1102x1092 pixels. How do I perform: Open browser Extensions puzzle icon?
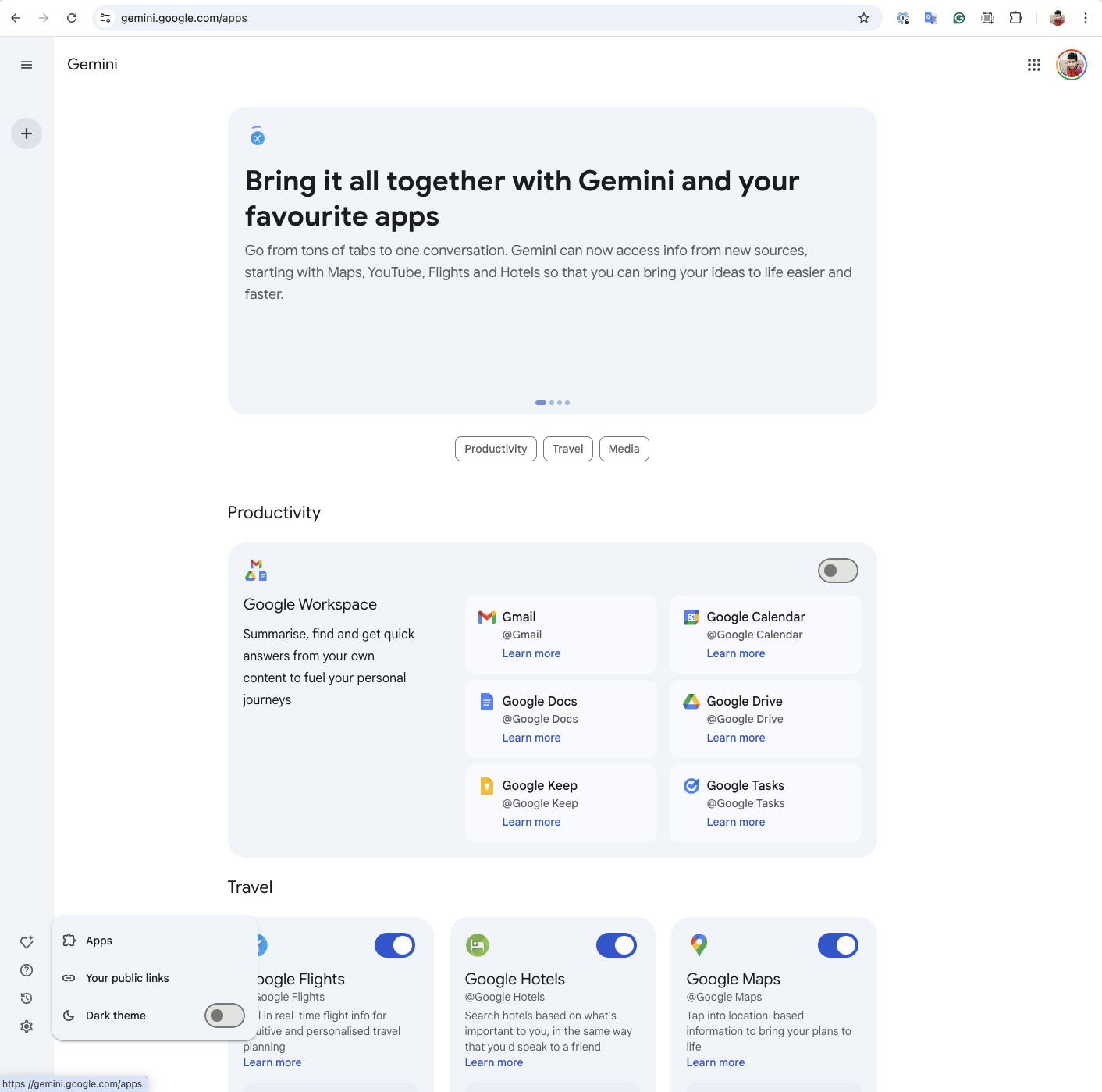click(x=1015, y=18)
